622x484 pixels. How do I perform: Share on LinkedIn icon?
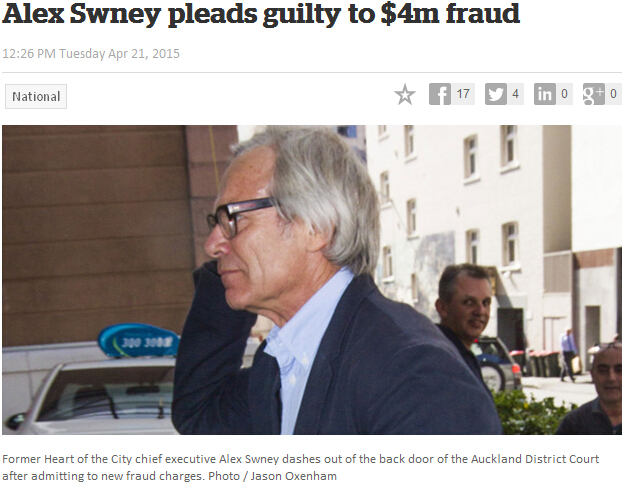[x=545, y=94]
